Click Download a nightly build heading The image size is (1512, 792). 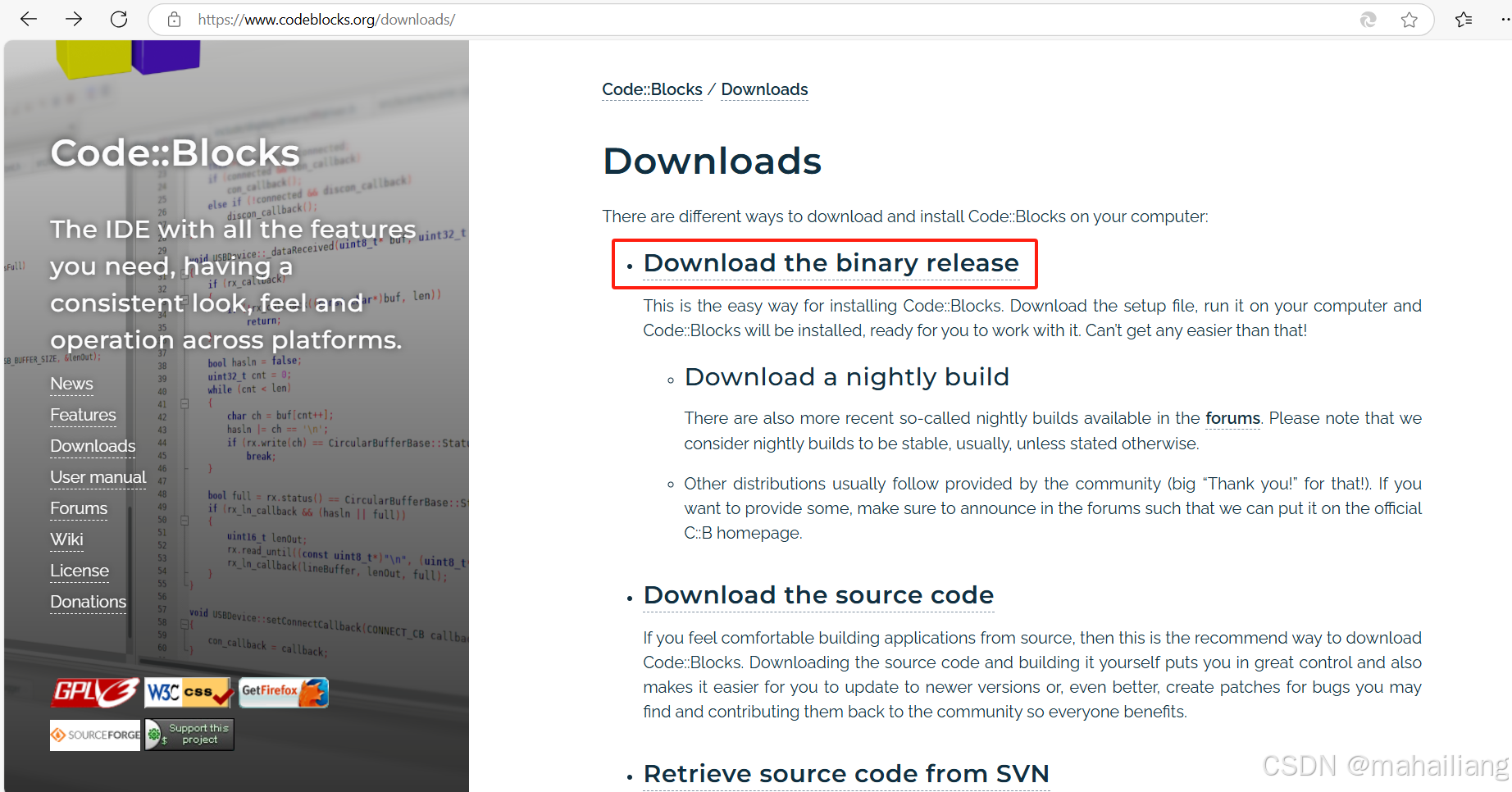tap(847, 377)
